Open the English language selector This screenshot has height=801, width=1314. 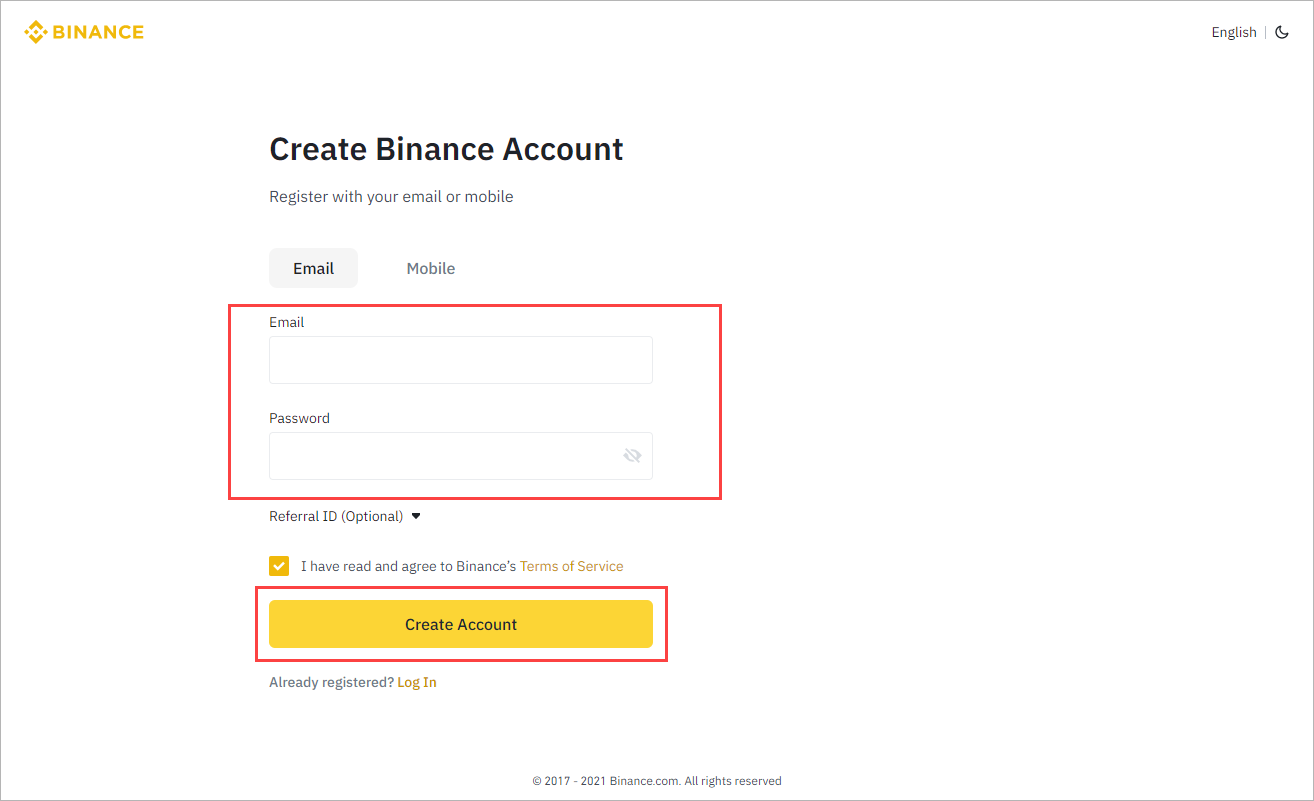[1233, 32]
